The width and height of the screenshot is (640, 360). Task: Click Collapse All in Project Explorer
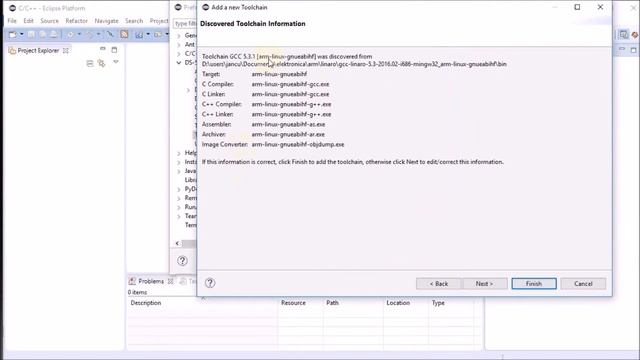pos(90,63)
